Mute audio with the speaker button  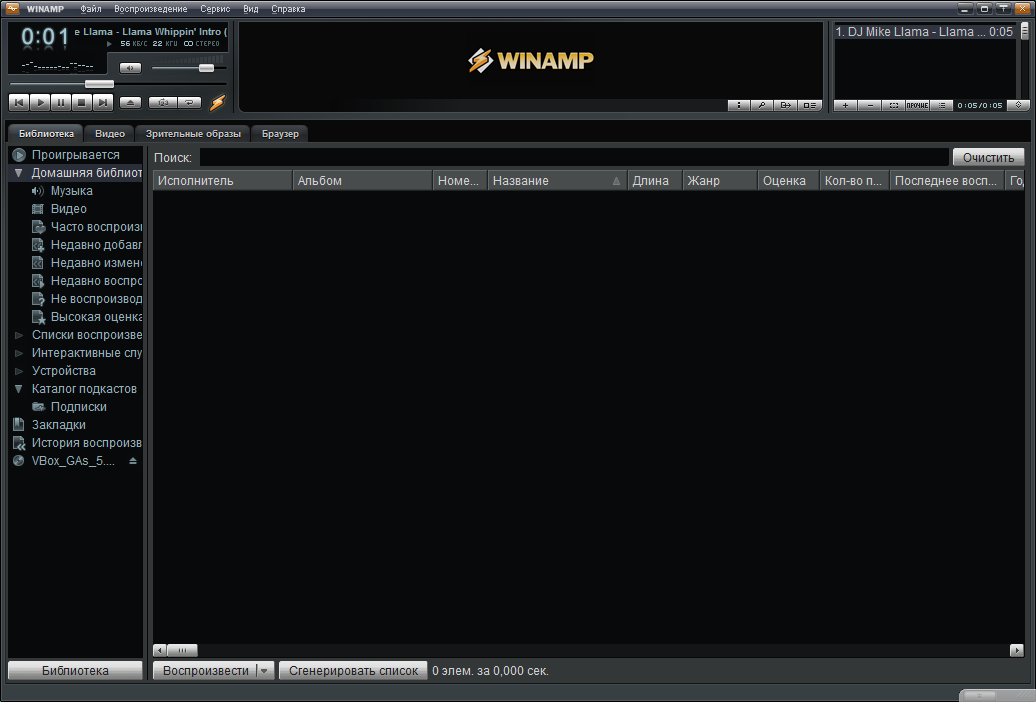[130, 67]
